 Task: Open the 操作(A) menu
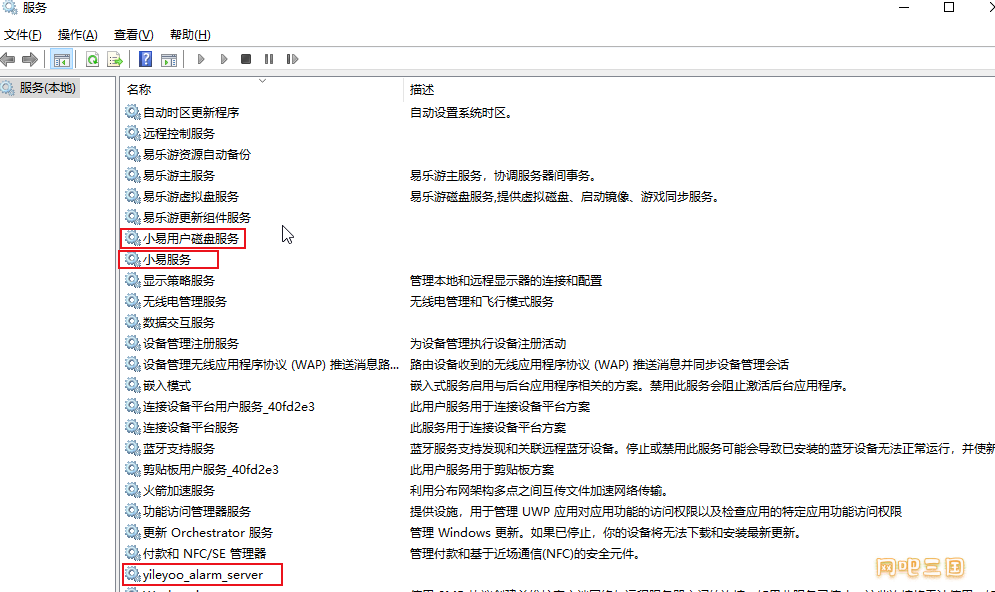(77, 35)
